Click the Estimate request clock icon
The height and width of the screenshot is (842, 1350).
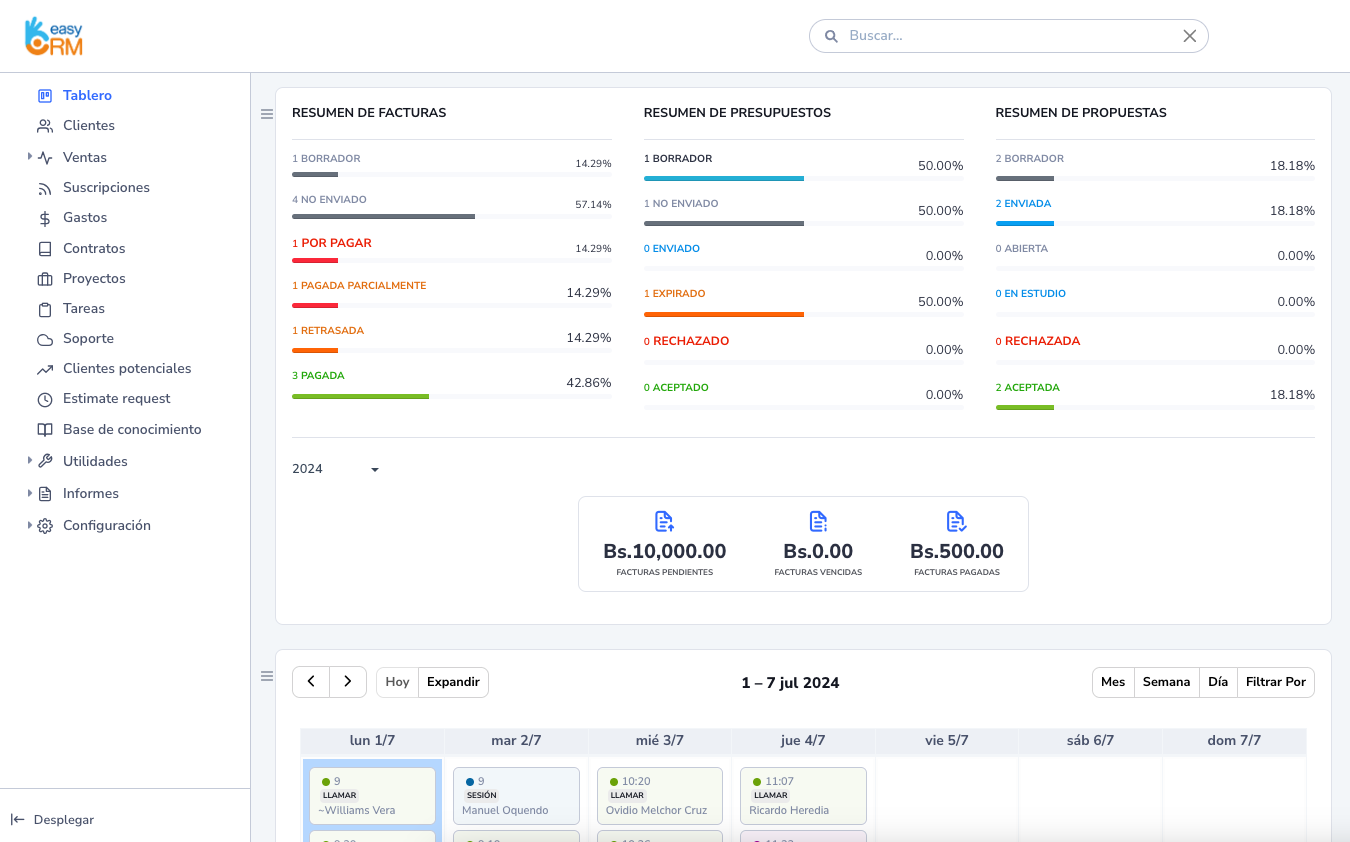[45, 399]
